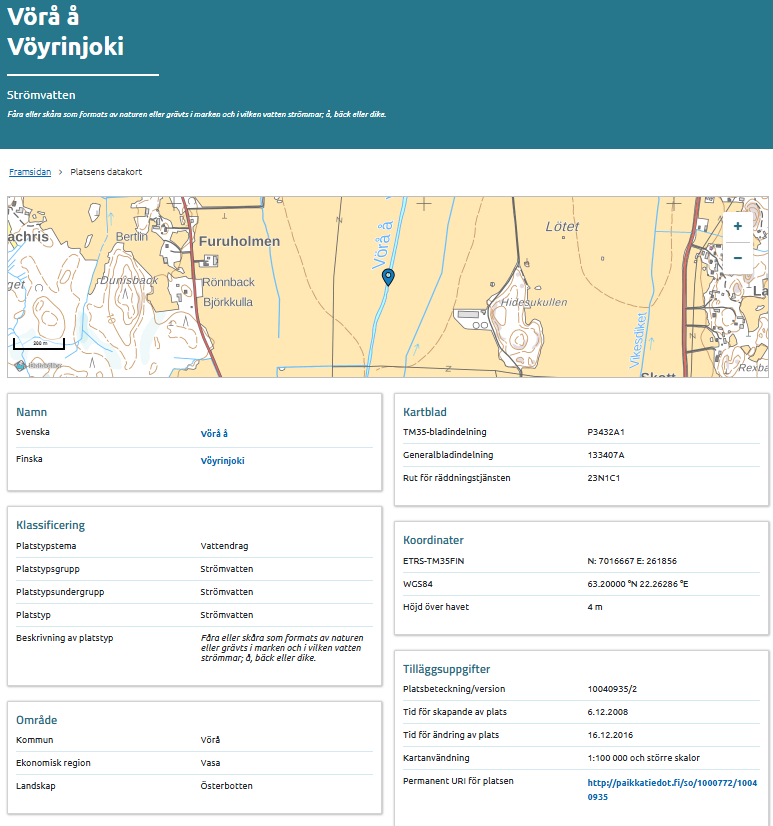Click the WGS84 coordinate value
This screenshot has width=773, height=826.
[640, 584]
